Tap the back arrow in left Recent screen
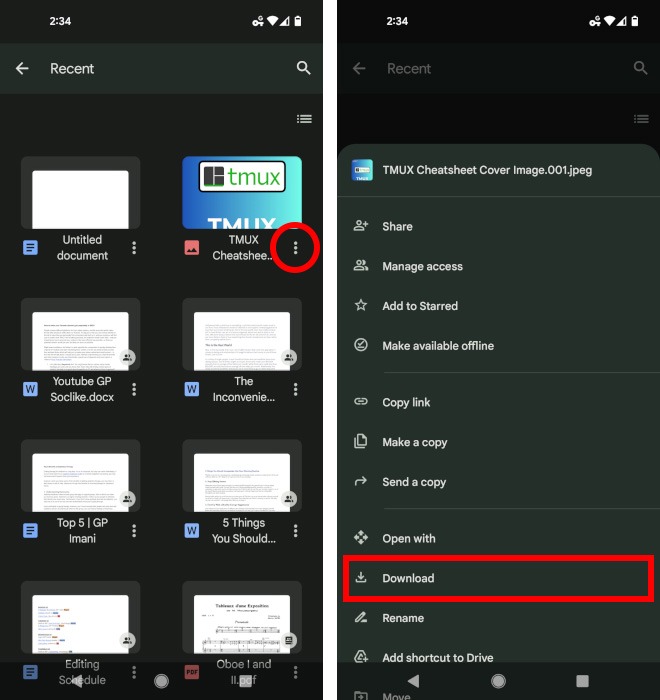 (22, 68)
